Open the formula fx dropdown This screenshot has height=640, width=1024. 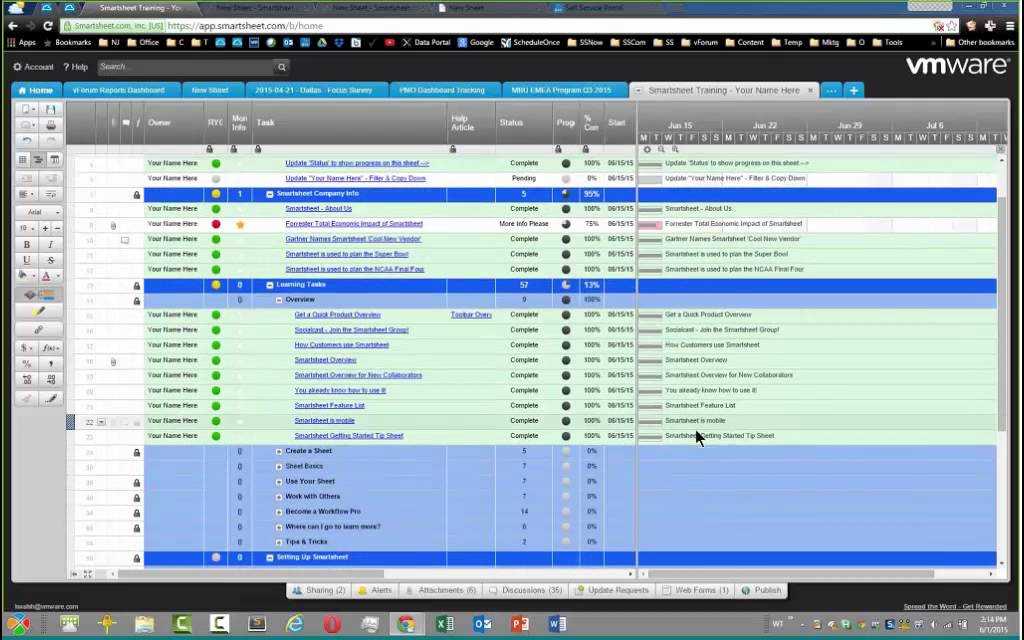tap(51, 348)
